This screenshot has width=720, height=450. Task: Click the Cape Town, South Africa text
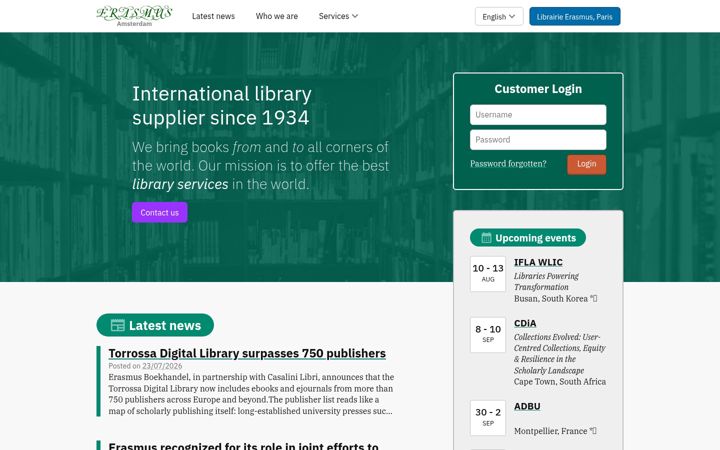pyautogui.click(x=560, y=382)
